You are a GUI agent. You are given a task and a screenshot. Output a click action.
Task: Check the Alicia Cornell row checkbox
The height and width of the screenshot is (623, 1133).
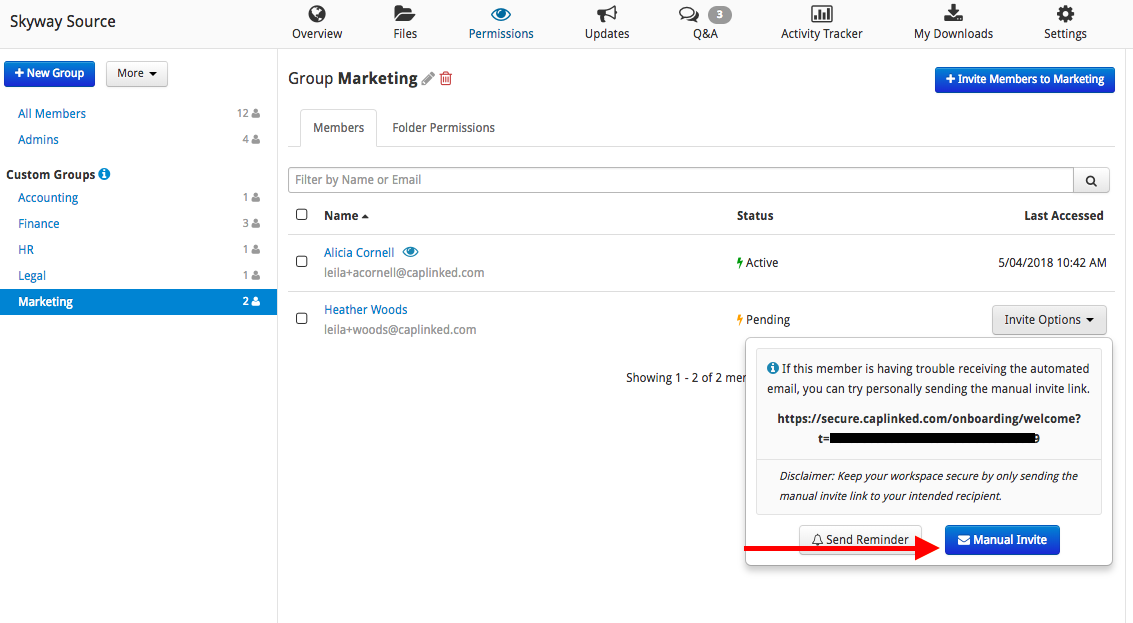point(301,262)
